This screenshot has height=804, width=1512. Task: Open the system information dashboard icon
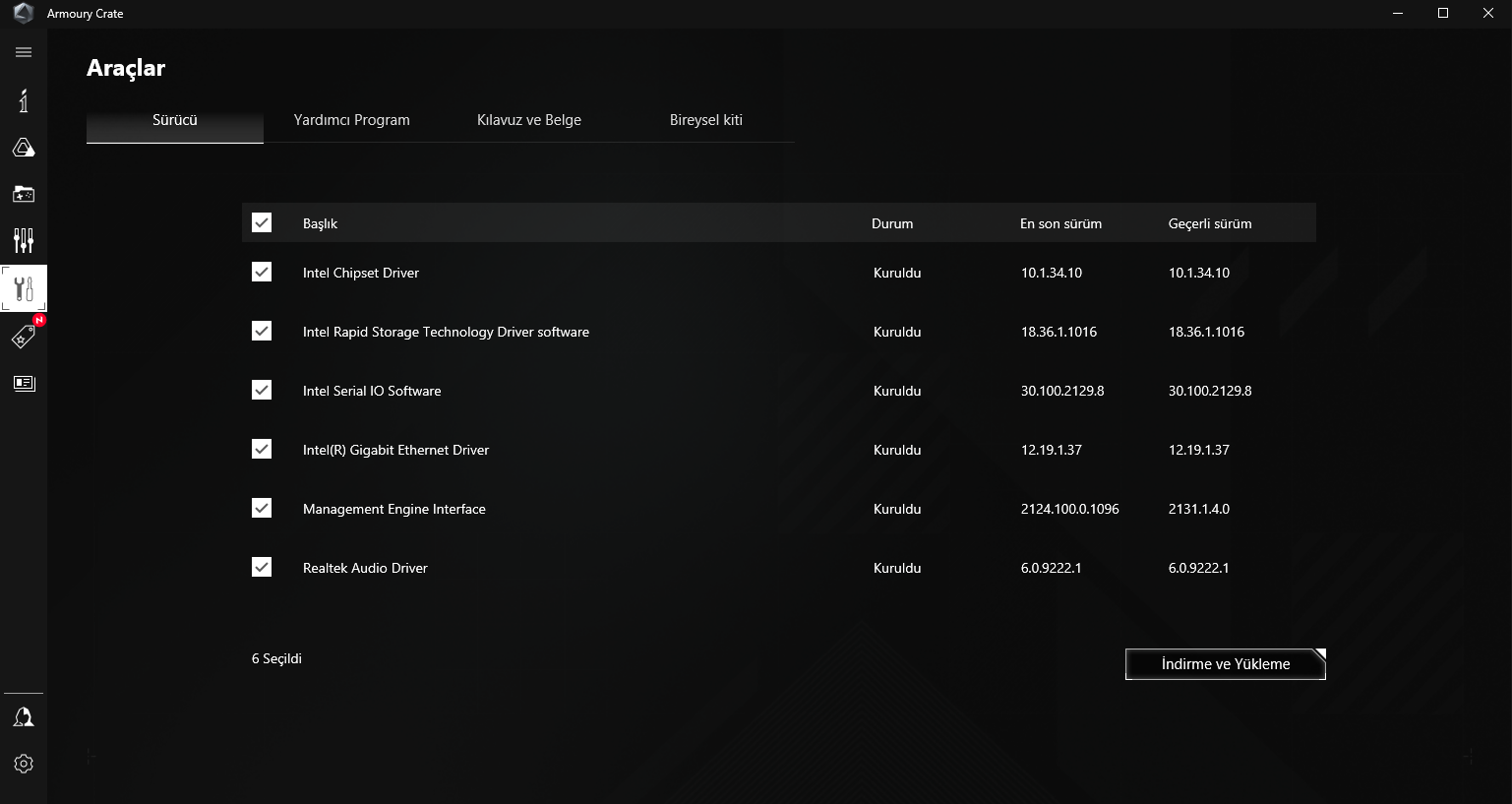(x=24, y=100)
